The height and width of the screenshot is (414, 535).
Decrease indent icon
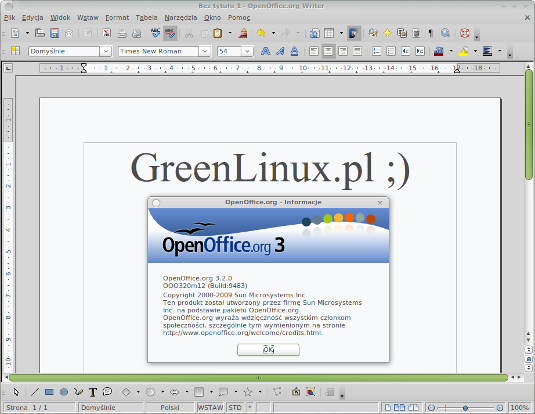(406, 51)
